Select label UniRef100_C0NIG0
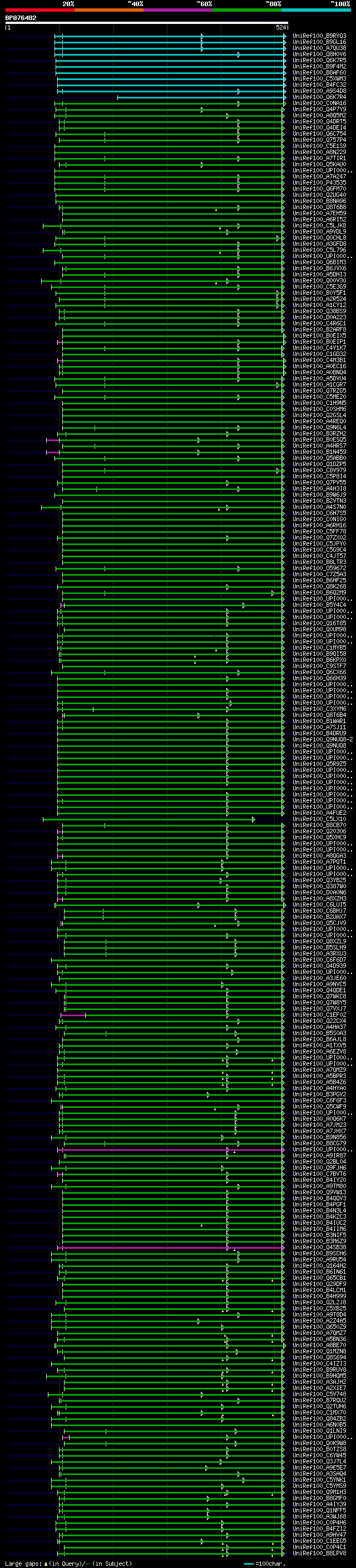The height and width of the screenshot is (1568, 356). (319, 519)
